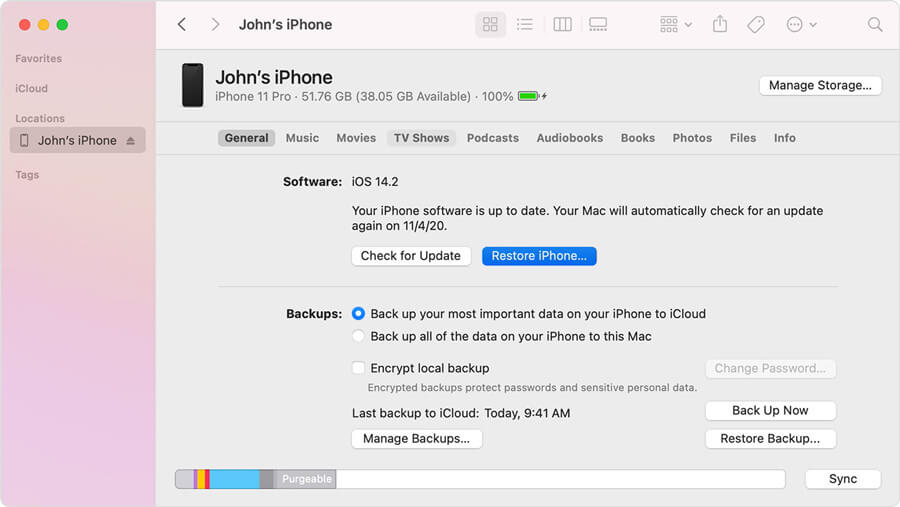The height and width of the screenshot is (507, 900).
Task: Click the Restore iPhone button
Action: [x=539, y=256]
